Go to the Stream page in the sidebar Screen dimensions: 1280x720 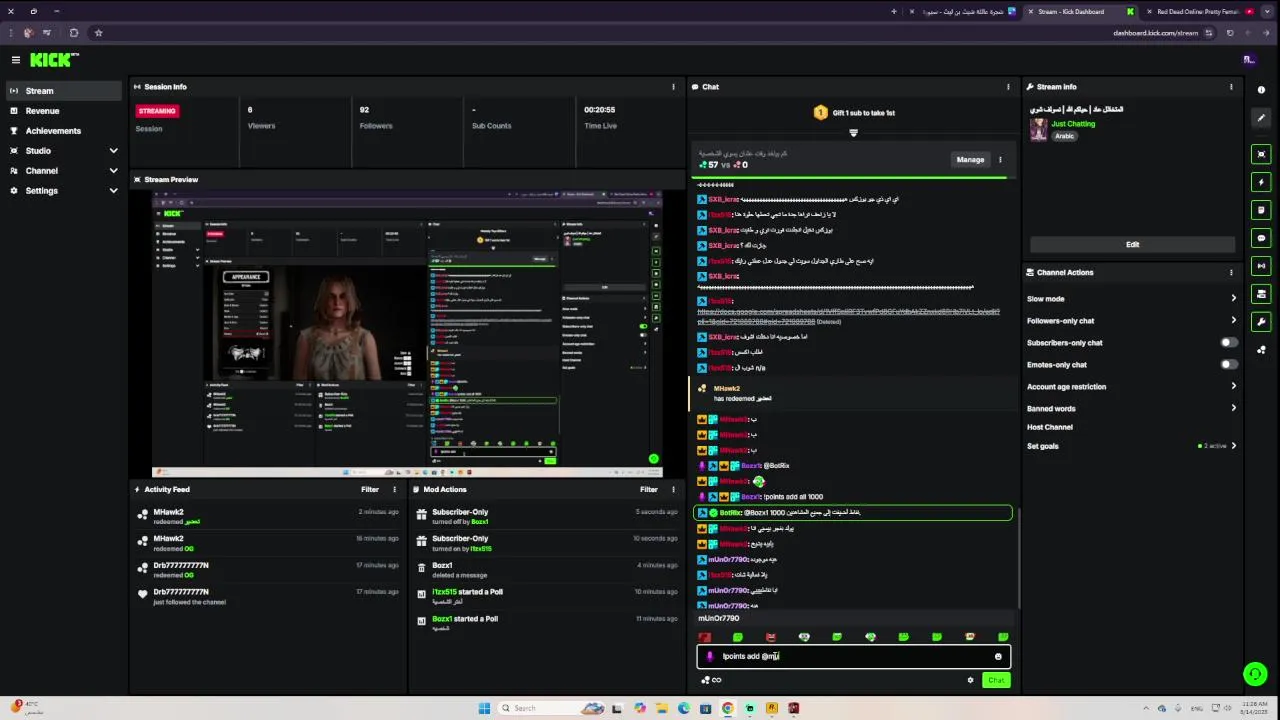[64, 91]
